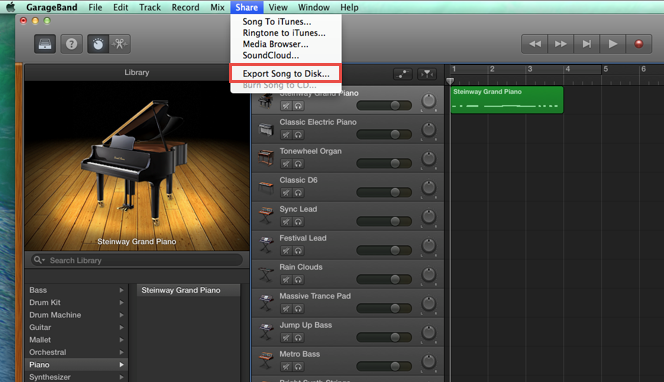Open the Library panel button
The height and width of the screenshot is (382, 664).
point(45,44)
